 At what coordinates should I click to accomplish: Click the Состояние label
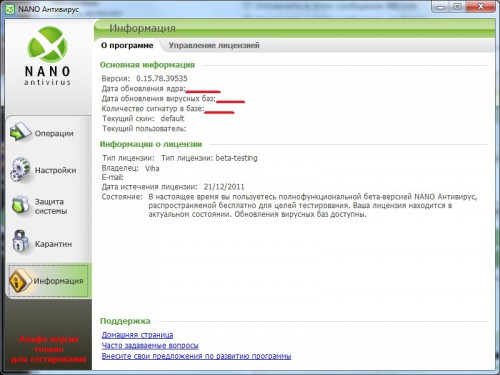pos(122,197)
